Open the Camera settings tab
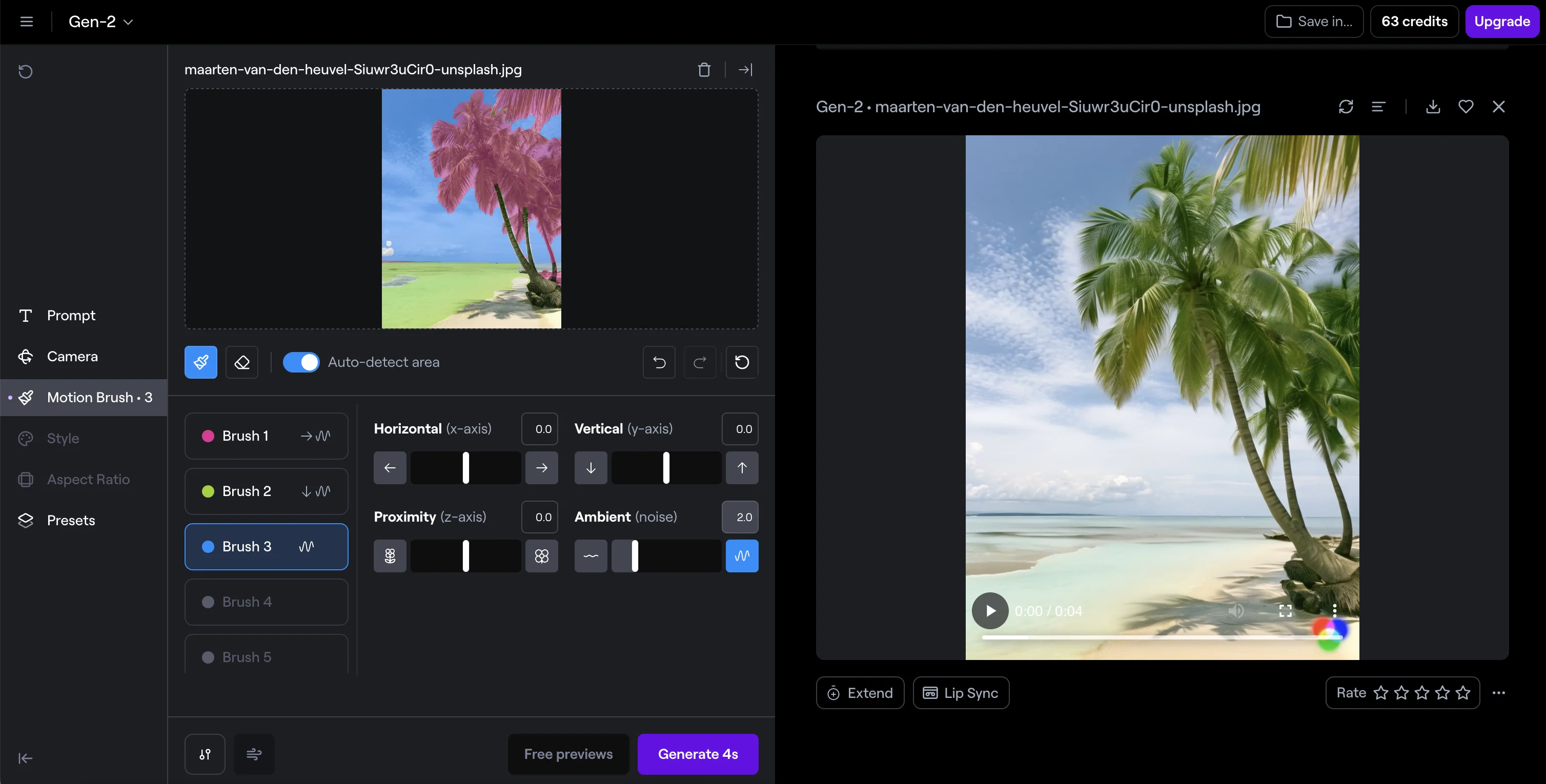This screenshot has height=784, width=1546. point(72,356)
